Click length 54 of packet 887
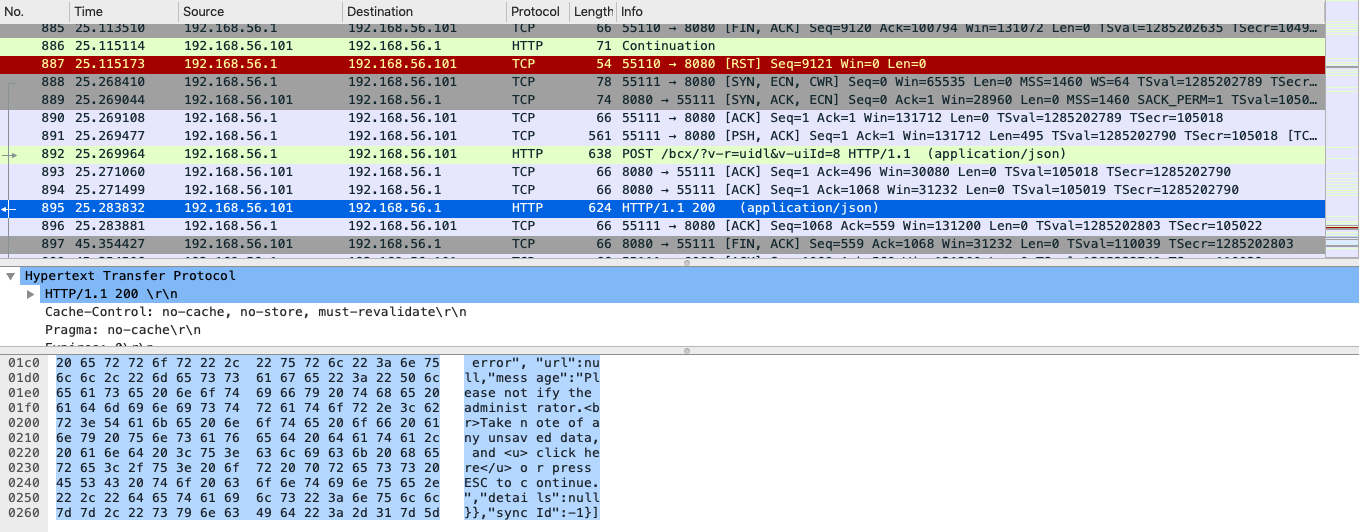 (x=605, y=64)
